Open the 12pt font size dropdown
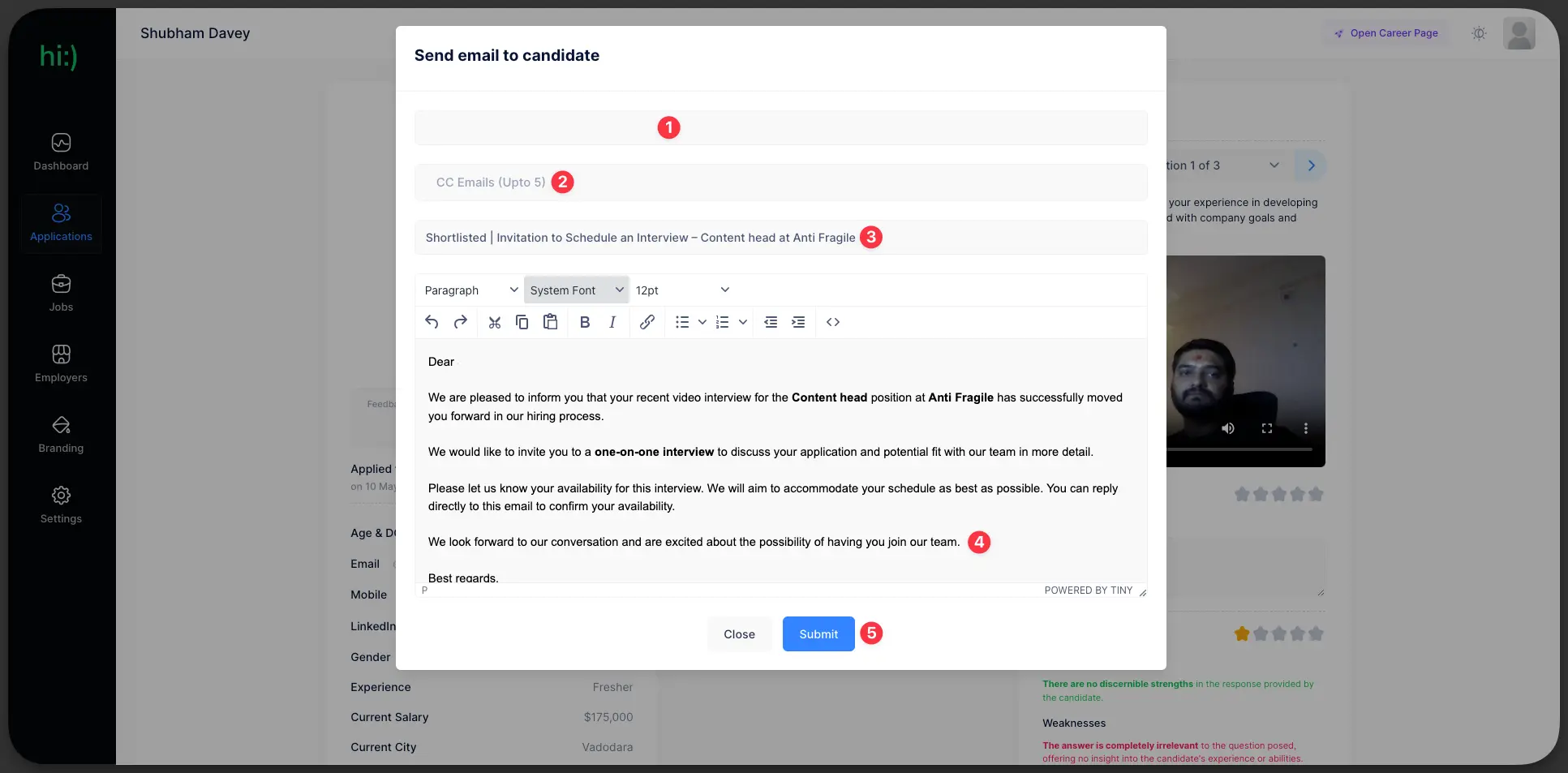This screenshot has width=1568, height=773. 681,290
